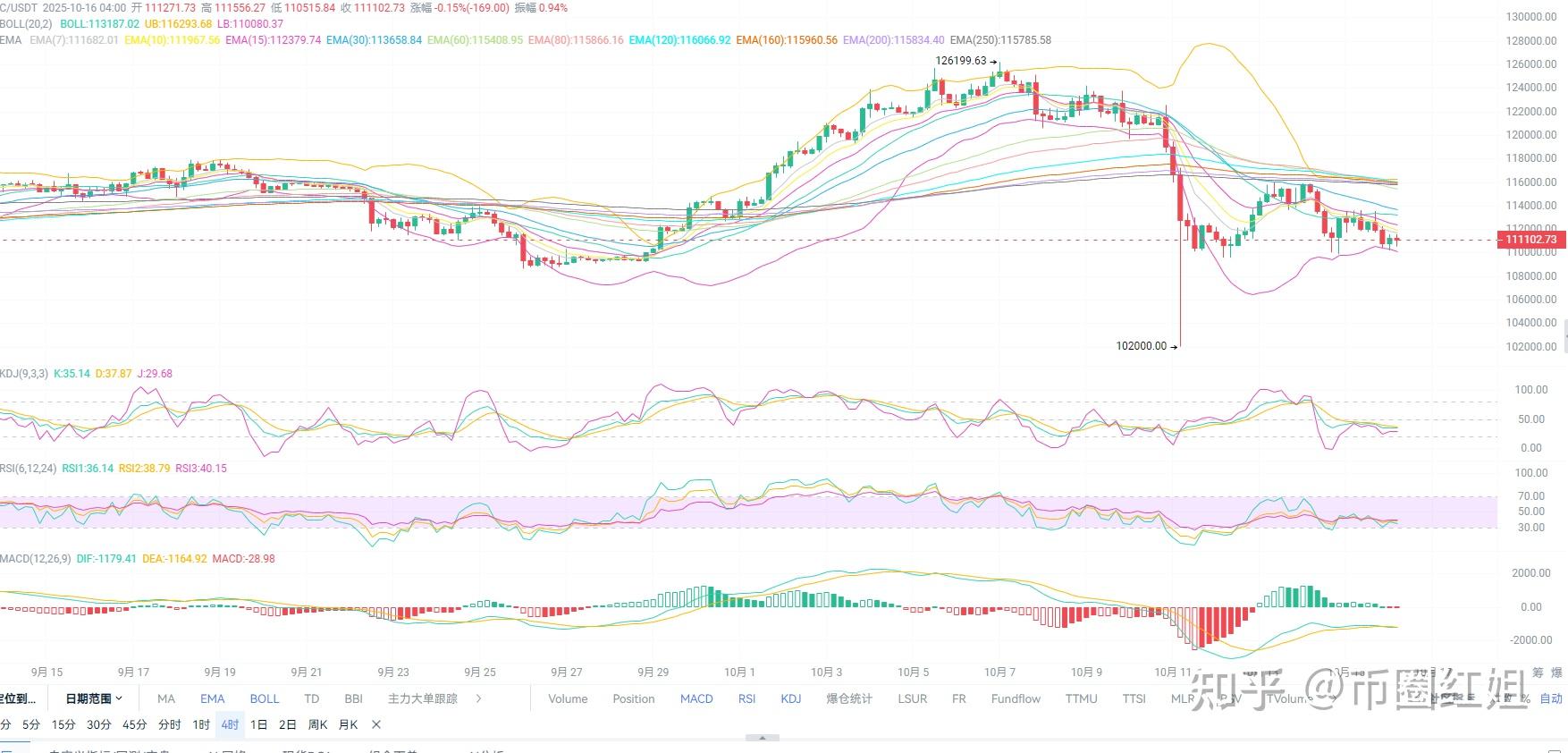Click the 自动 auto-scale button

click(1551, 698)
